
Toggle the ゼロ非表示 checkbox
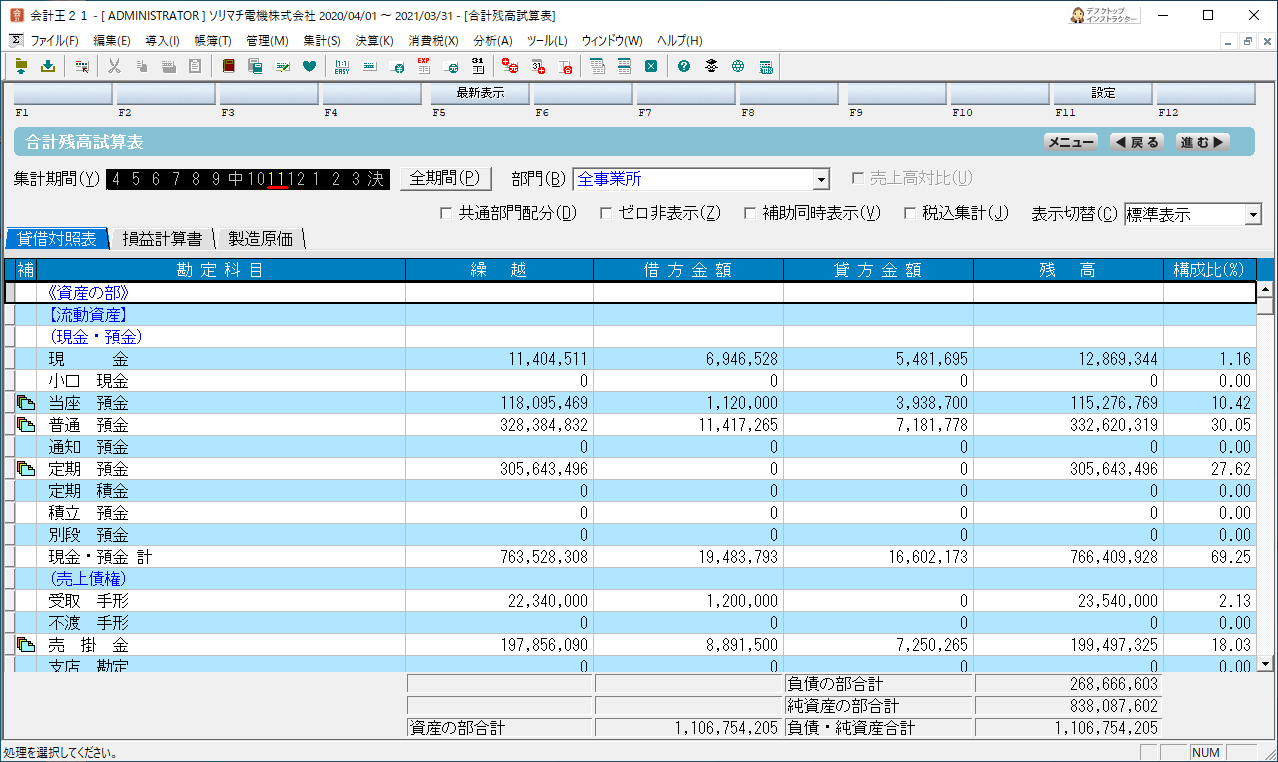[x=606, y=213]
